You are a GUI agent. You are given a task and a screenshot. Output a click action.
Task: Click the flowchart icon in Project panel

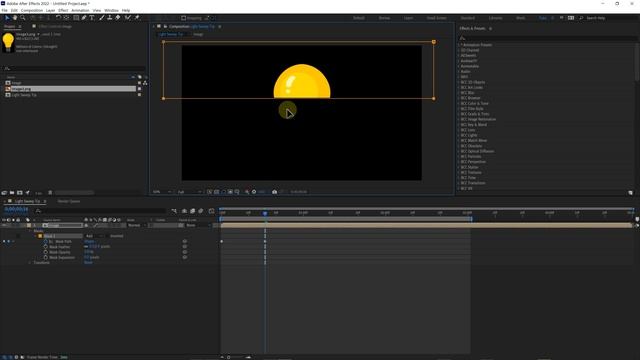tap(145, 83)
